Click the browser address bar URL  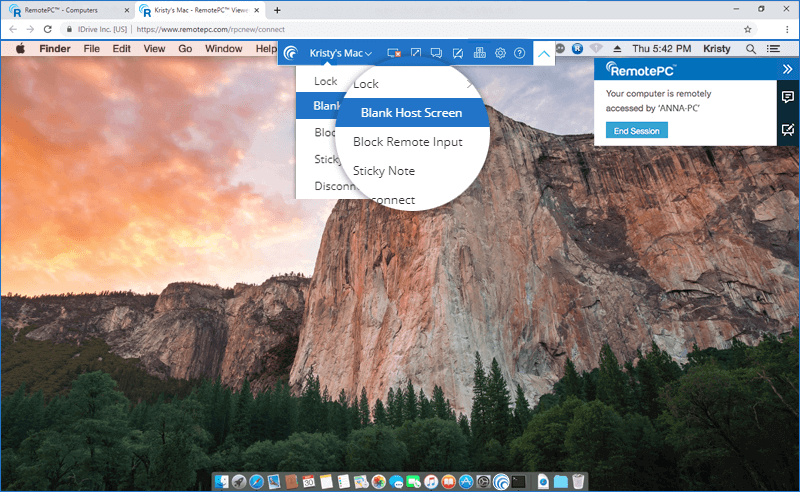[210, 30]
